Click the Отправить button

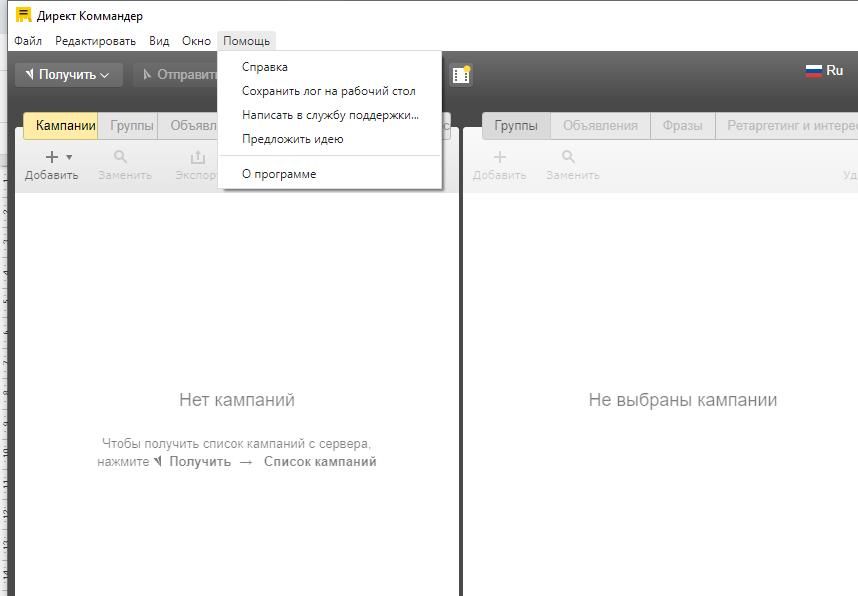[x=176, y=75]
